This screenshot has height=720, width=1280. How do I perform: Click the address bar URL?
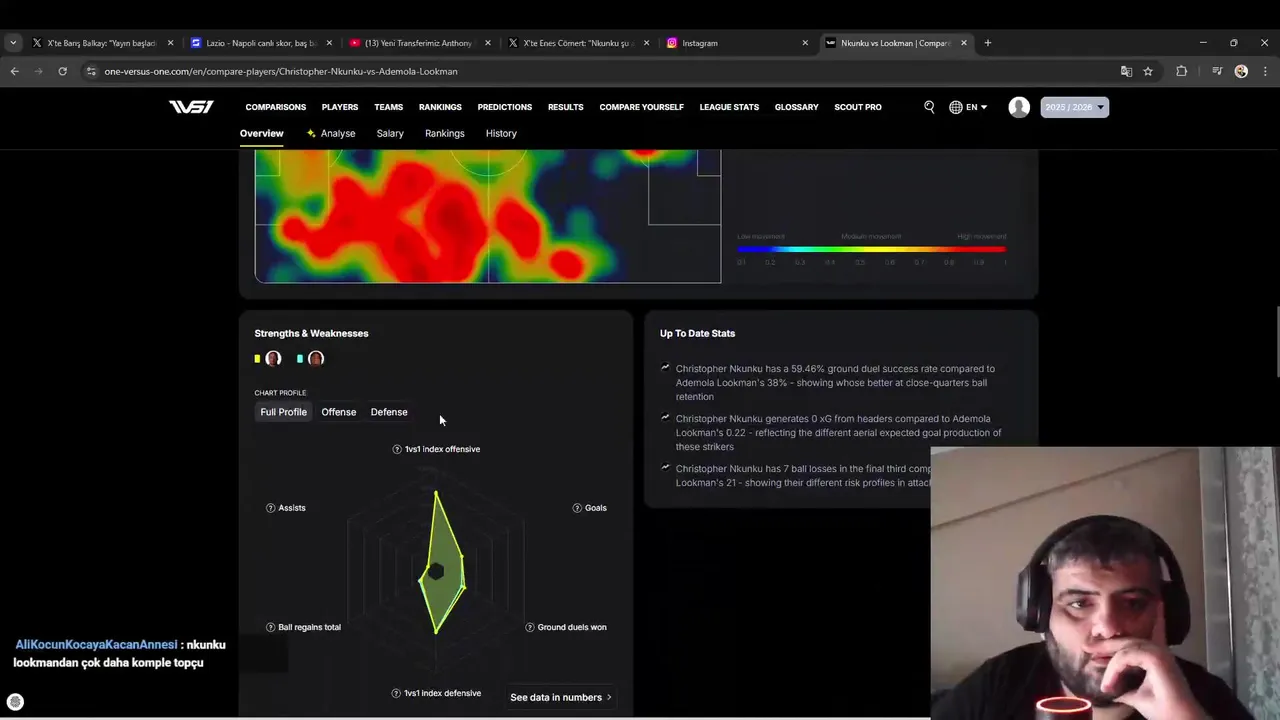(x=281, y=71)
